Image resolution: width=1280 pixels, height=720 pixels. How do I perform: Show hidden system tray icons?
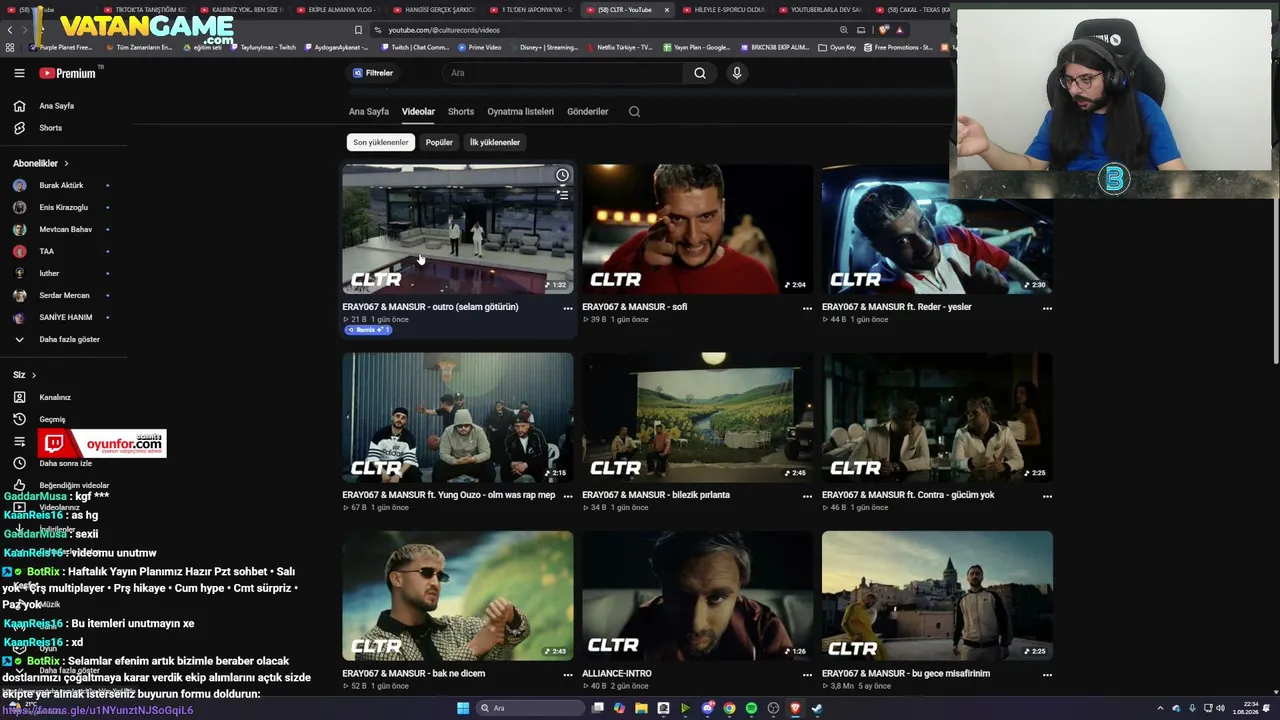coord(1162,708)
